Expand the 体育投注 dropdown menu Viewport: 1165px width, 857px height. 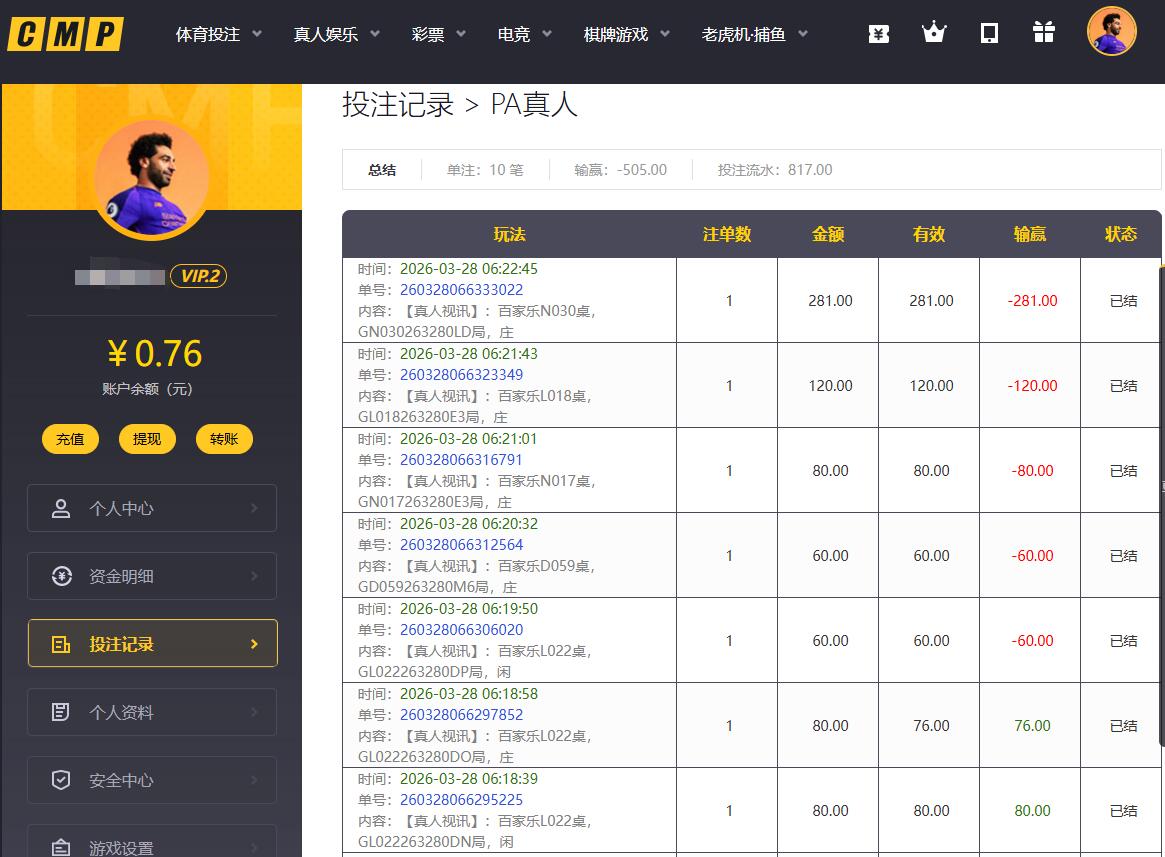coord(219,34)
